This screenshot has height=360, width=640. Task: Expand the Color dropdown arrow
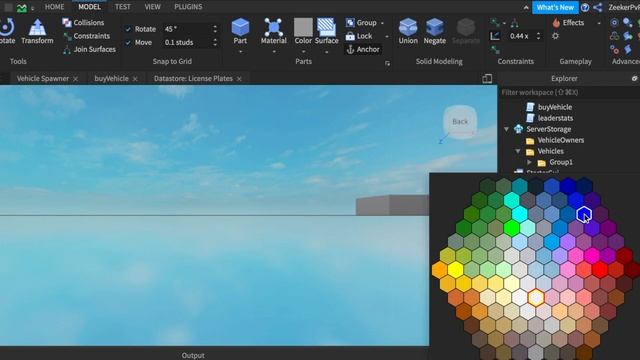(303, 52)
